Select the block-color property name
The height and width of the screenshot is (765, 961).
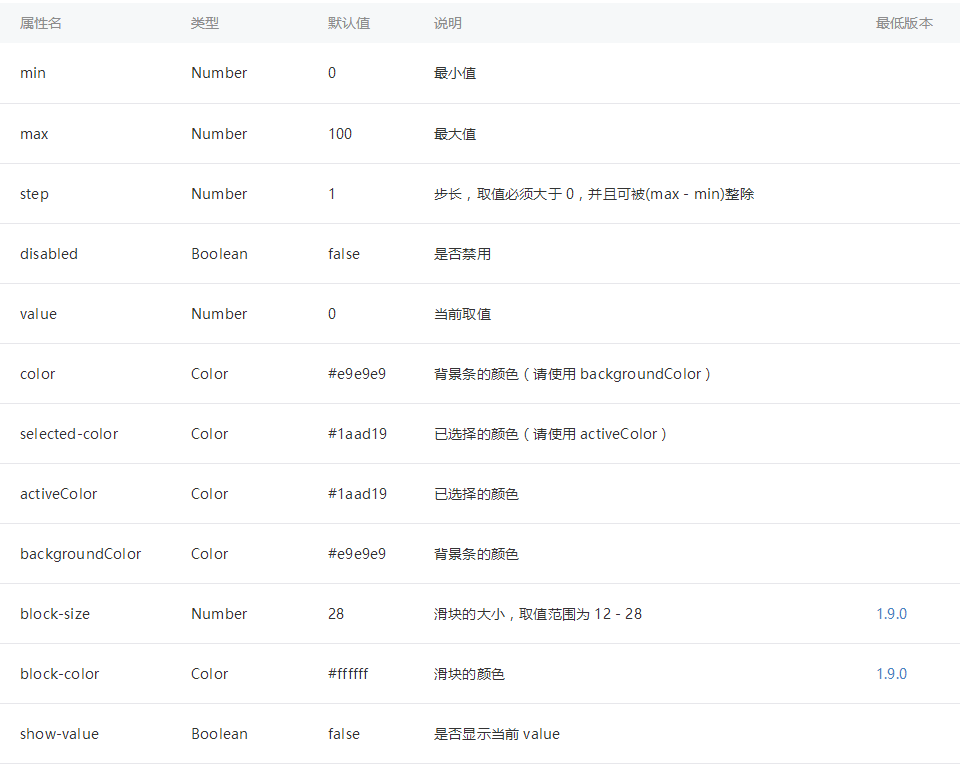59,674
